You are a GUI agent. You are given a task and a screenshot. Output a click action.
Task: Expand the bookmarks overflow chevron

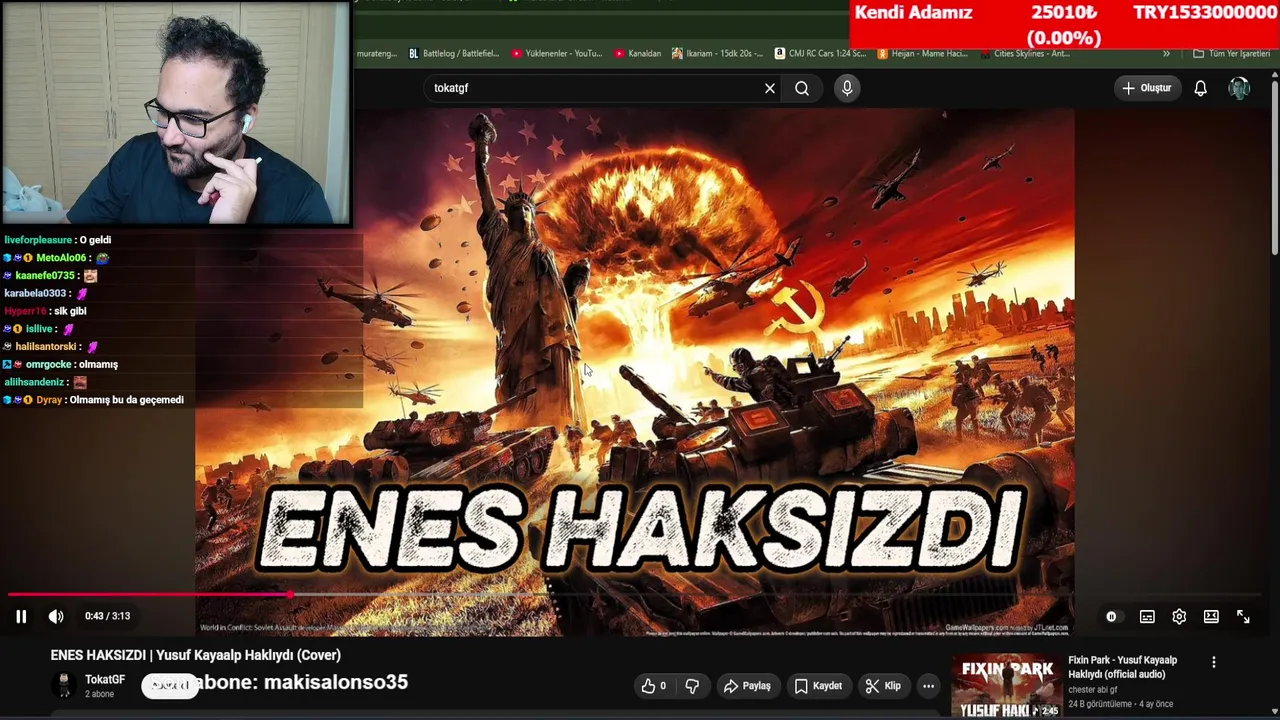tap(1166, 54)
